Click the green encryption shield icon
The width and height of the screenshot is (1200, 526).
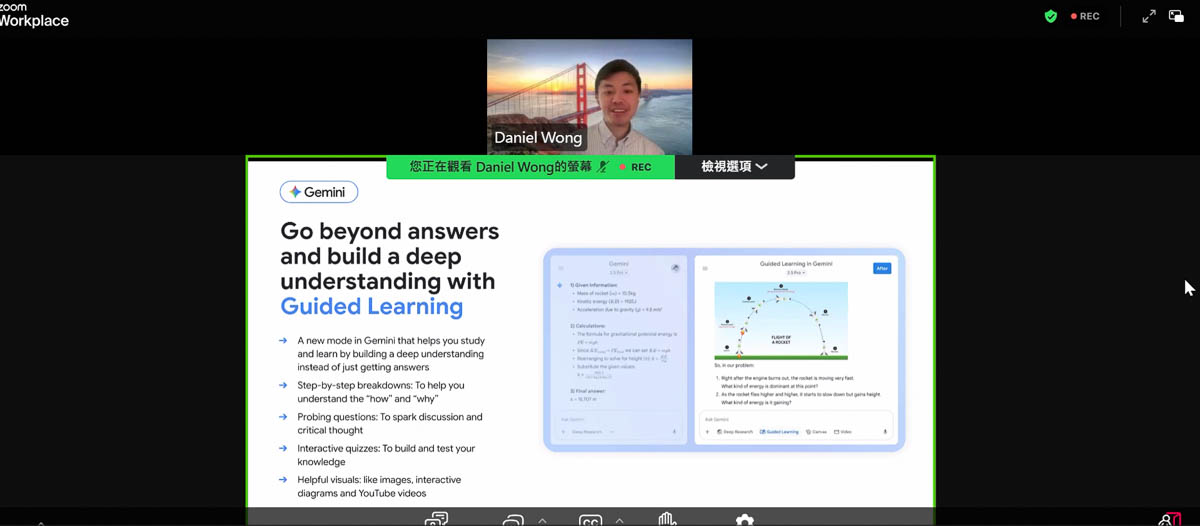pyautogui.click(x=1050, y=16)
